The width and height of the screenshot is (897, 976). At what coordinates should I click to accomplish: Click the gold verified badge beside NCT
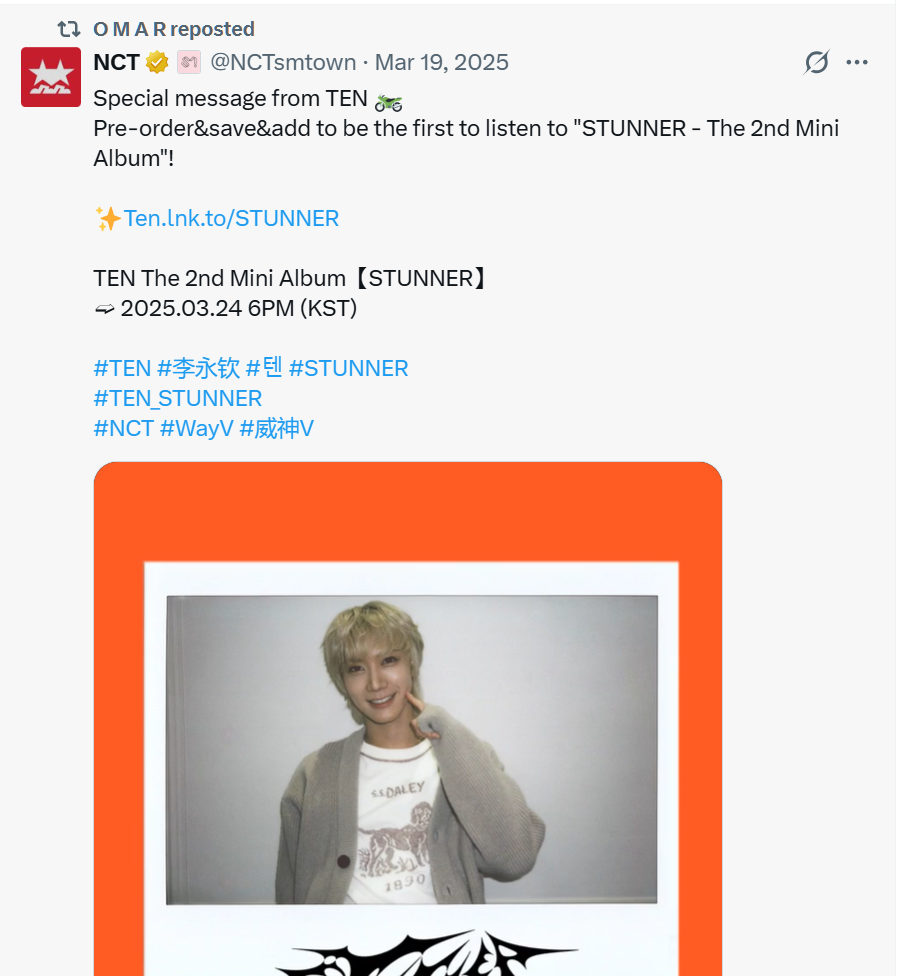pos(157,62)
